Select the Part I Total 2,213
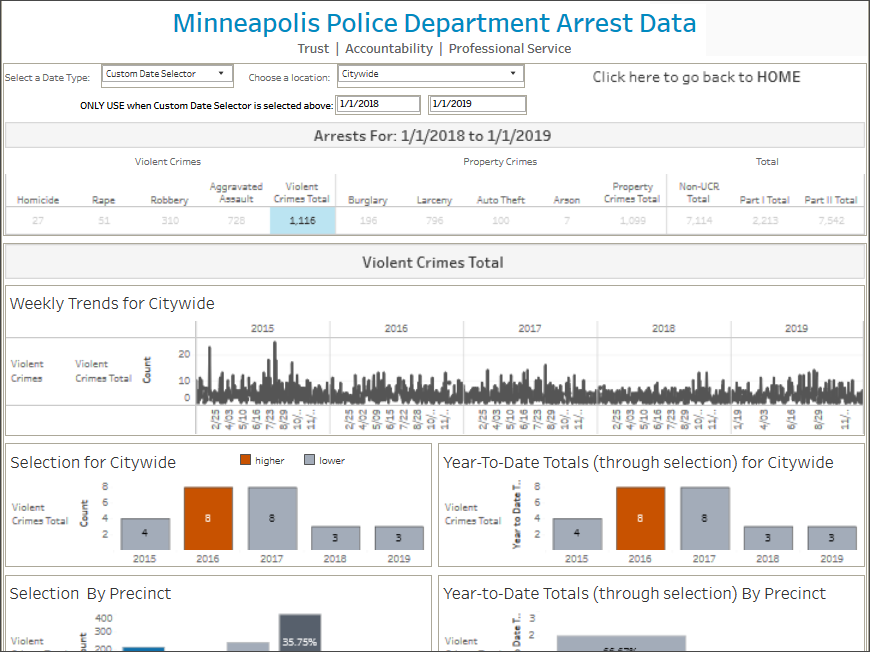This screenshot has height=652, width=870. 765,220
